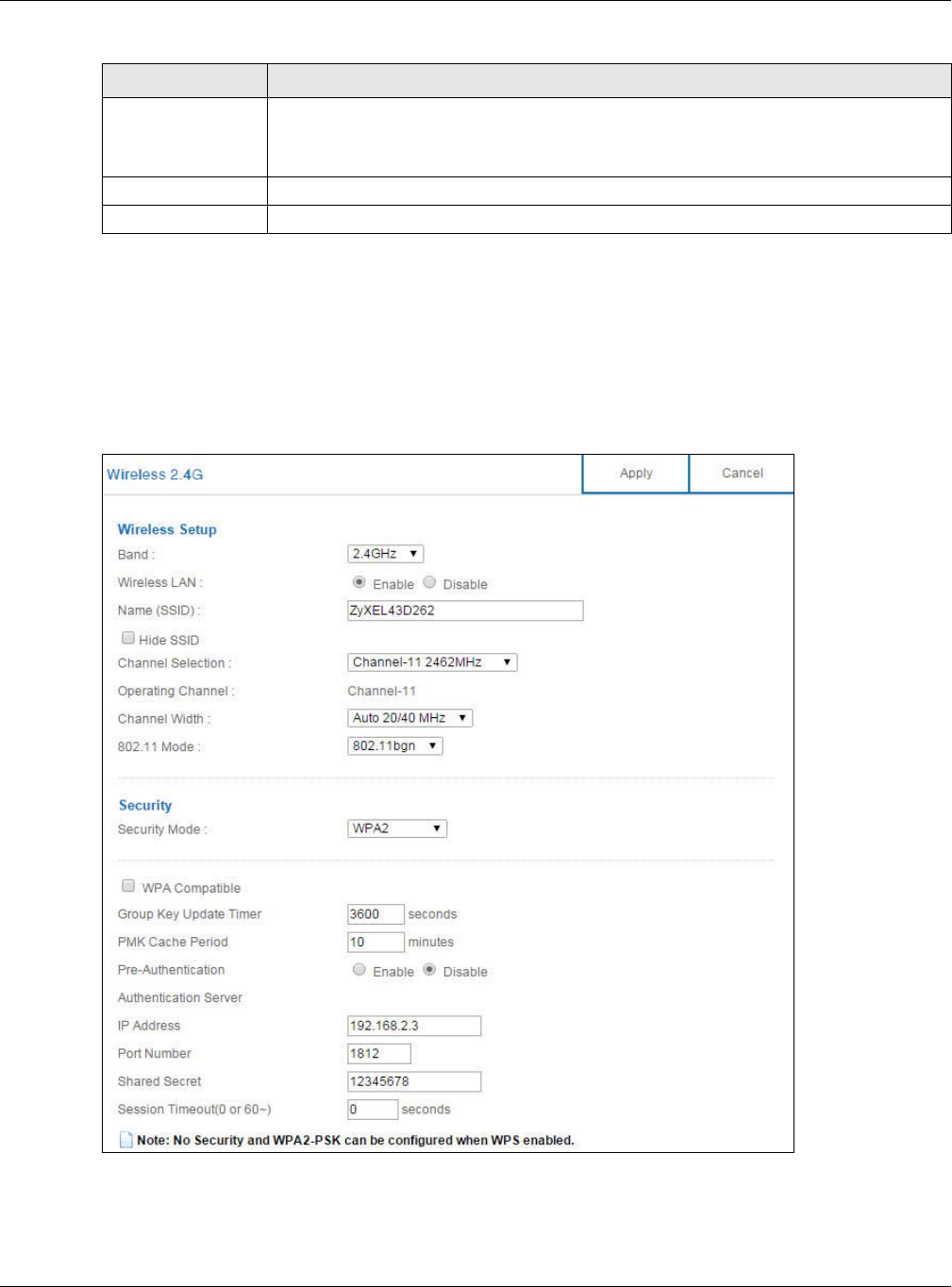Click the note page icon
This screenshot has height=1287, width=952.
point(125,1140)
